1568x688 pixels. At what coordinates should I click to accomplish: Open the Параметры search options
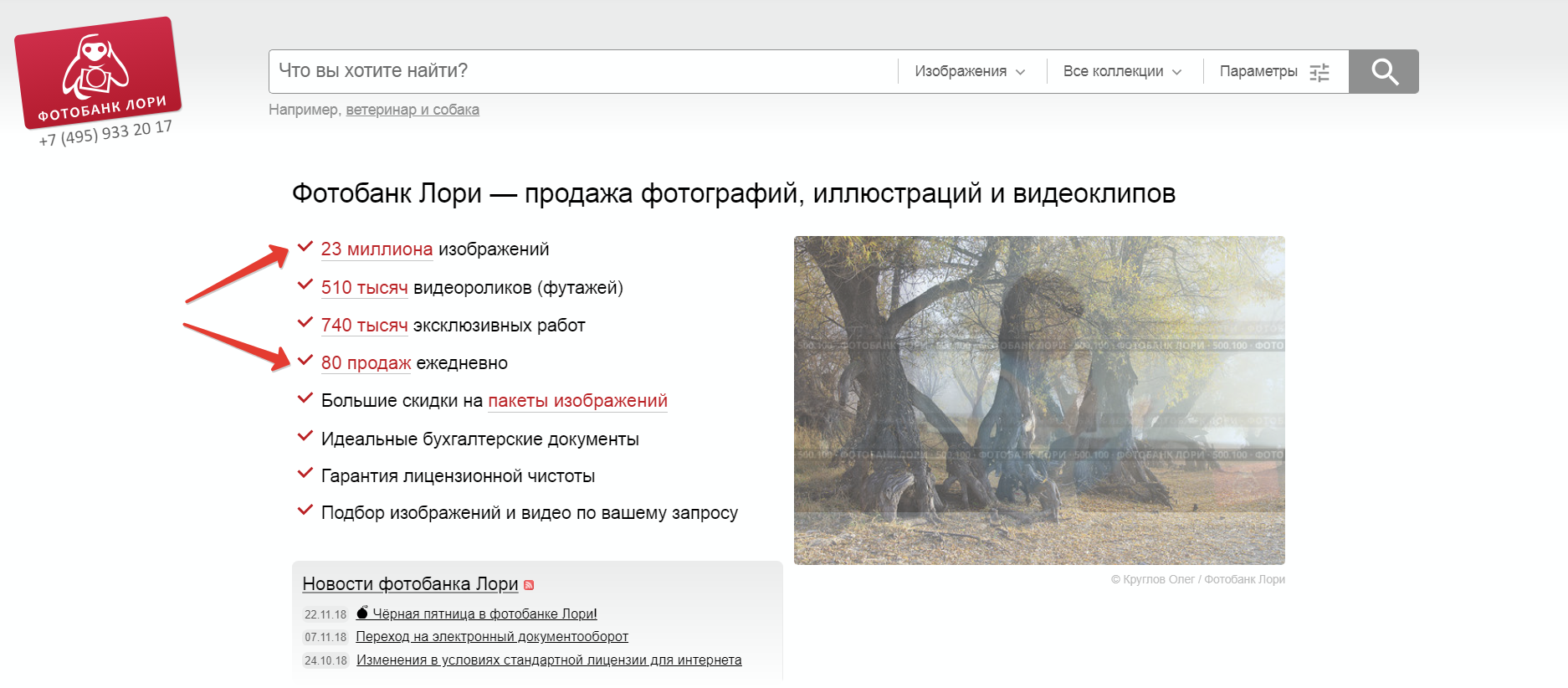1258,72
